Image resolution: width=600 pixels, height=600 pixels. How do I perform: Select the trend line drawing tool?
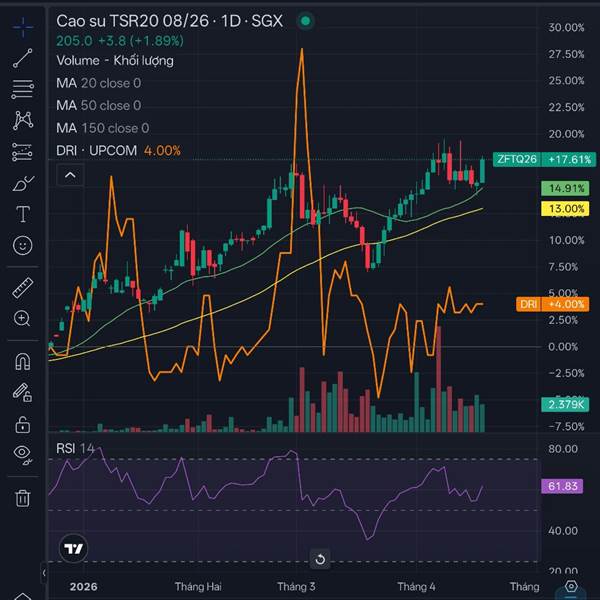[x=23, y=58]
